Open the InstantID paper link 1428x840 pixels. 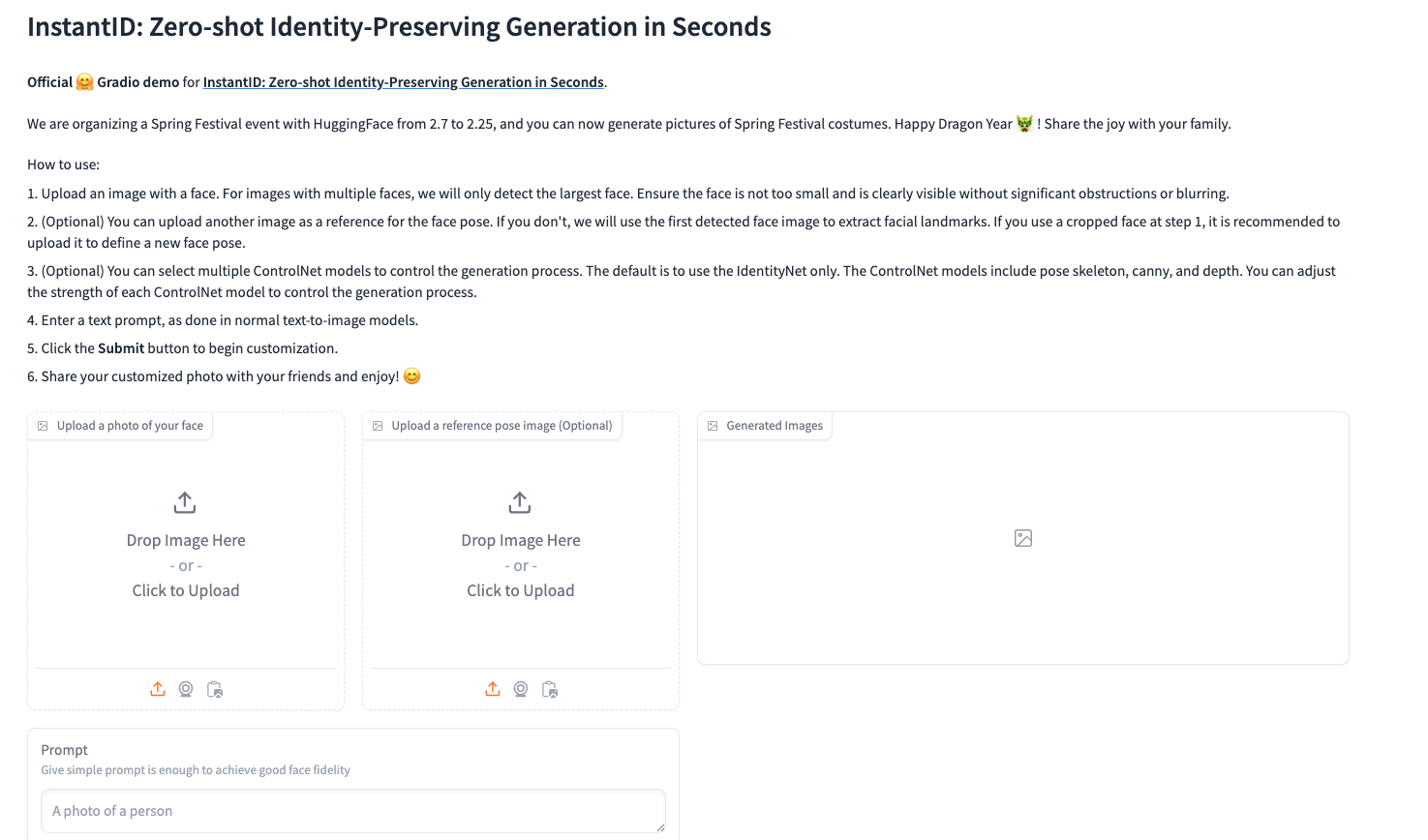(403, 82)
